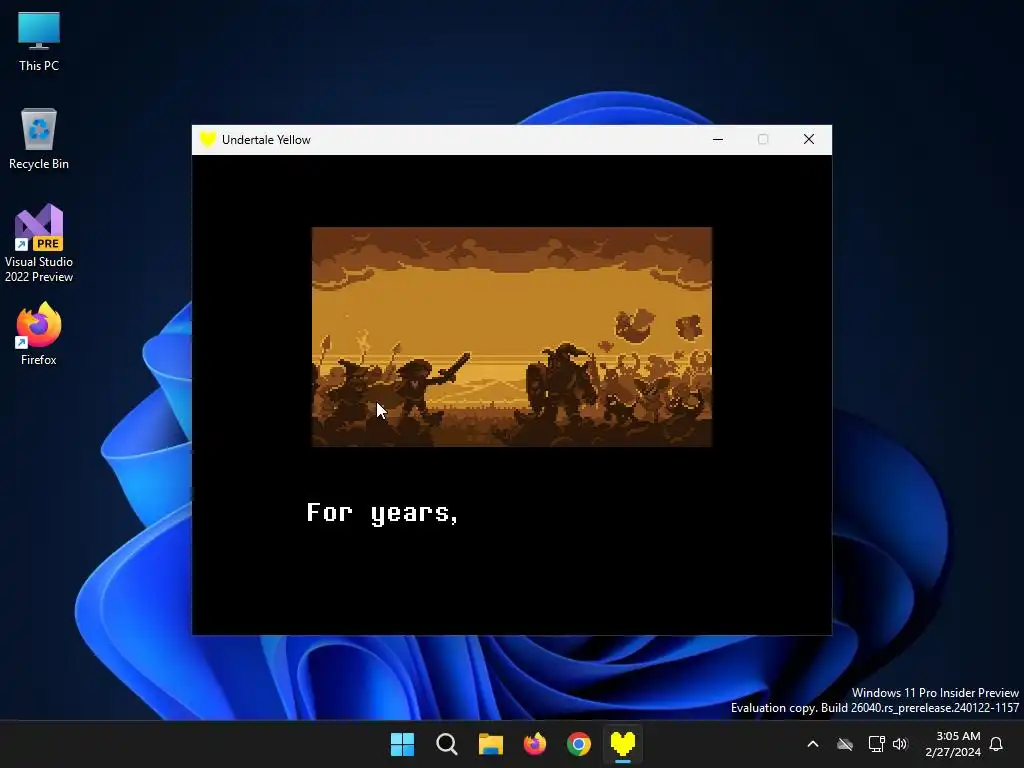1024x768 pixels.
Task: Click Undertale Yellow taskbar heart icon
Action: pyautogui.click(x=623, y=744)
